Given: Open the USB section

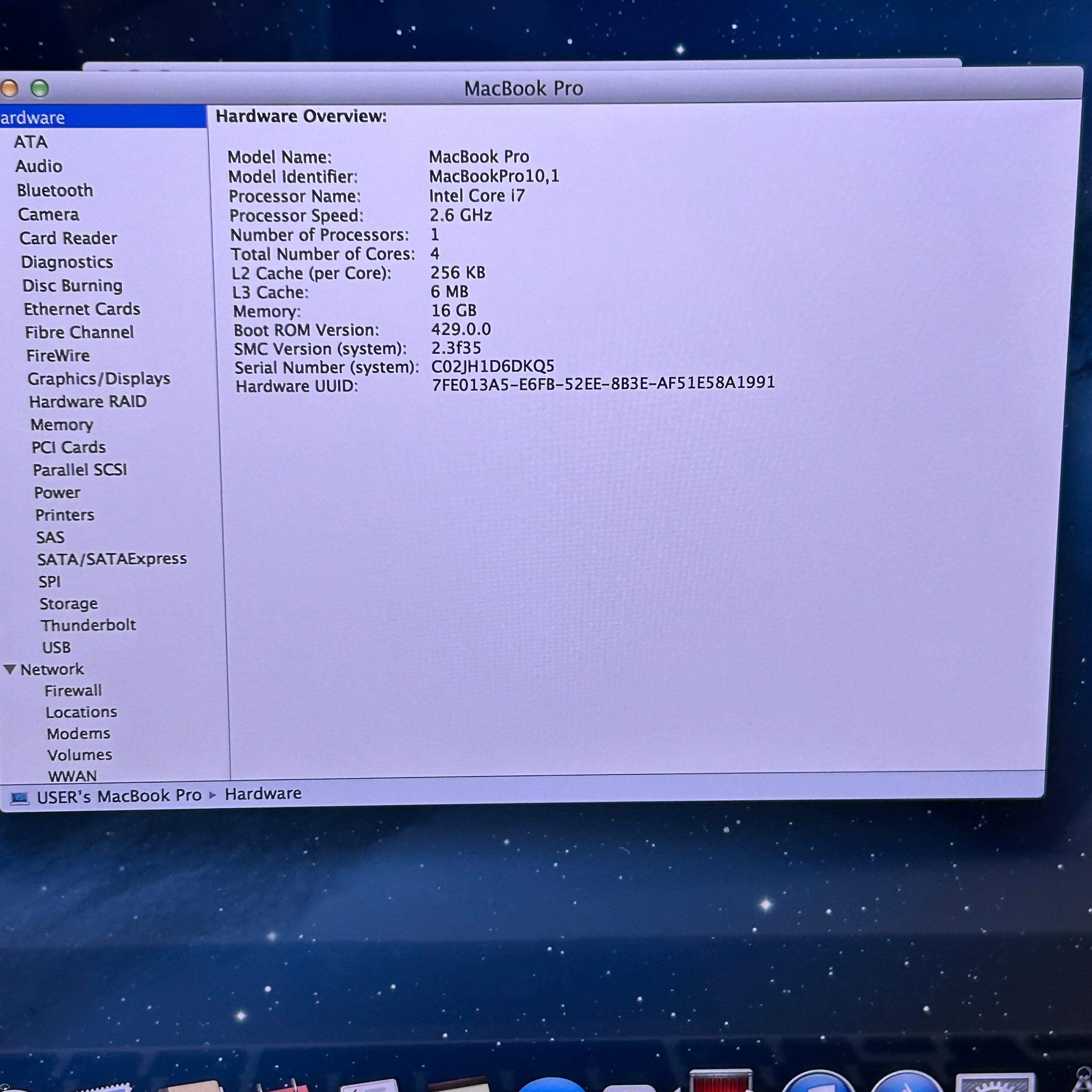Looking at the screenshot, I should [56, 648].
